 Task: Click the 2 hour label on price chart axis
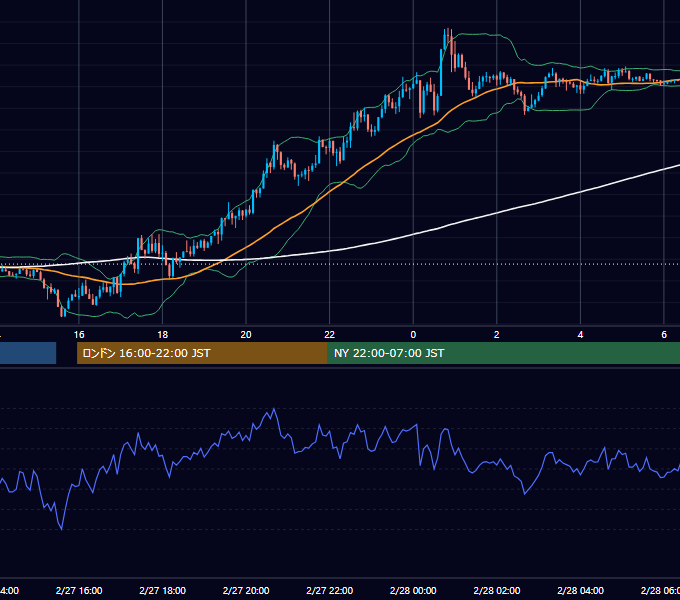tap(497, 335)
